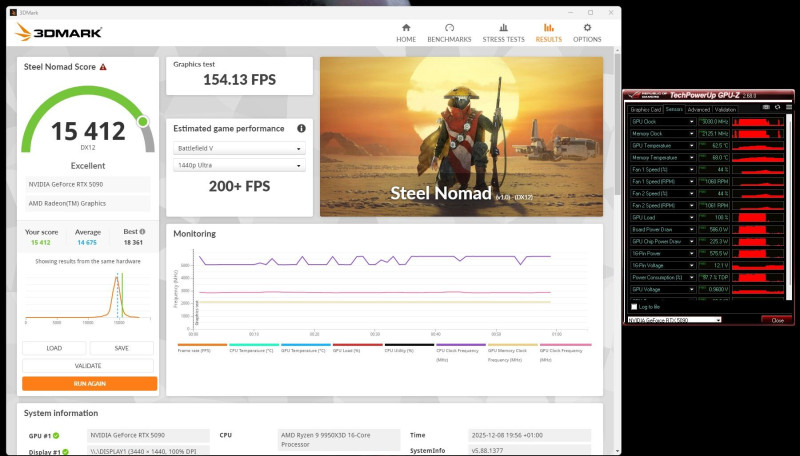Click the GPU Clock red graph
800x456 pixels.
pyautogui.click(x=758, y=122)
